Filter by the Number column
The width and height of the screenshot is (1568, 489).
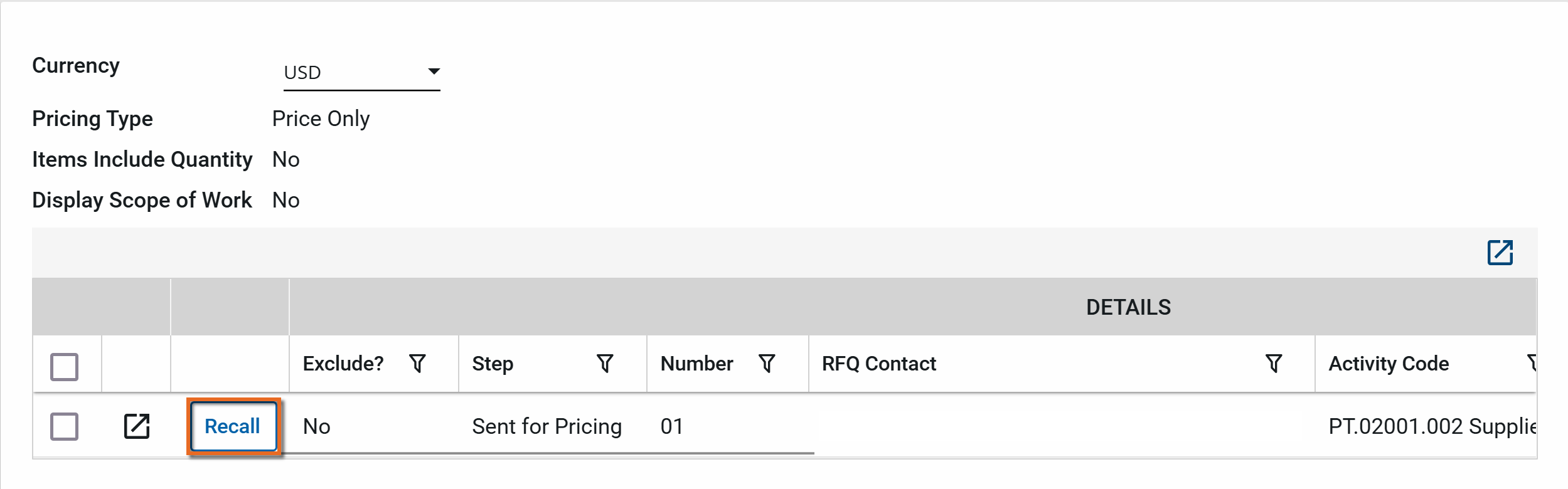[x=767, y=364]
